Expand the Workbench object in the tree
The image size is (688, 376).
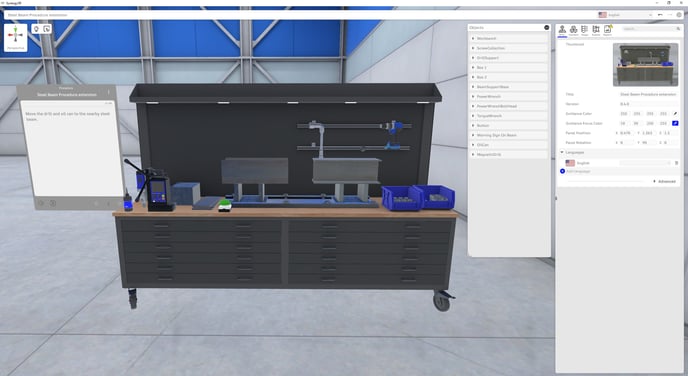click(473, 39)
